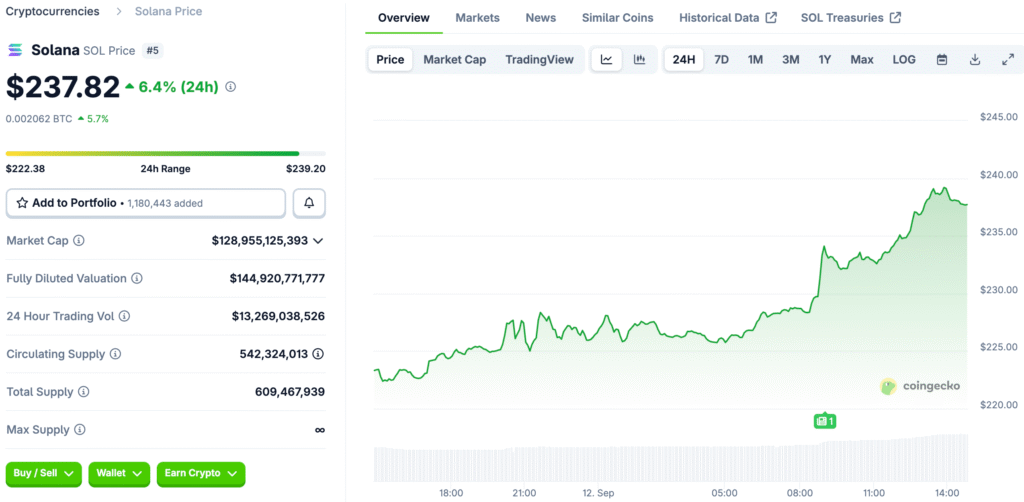Open the Markets tab
The width and height of the screenshot is (1024, 502).
477,18
